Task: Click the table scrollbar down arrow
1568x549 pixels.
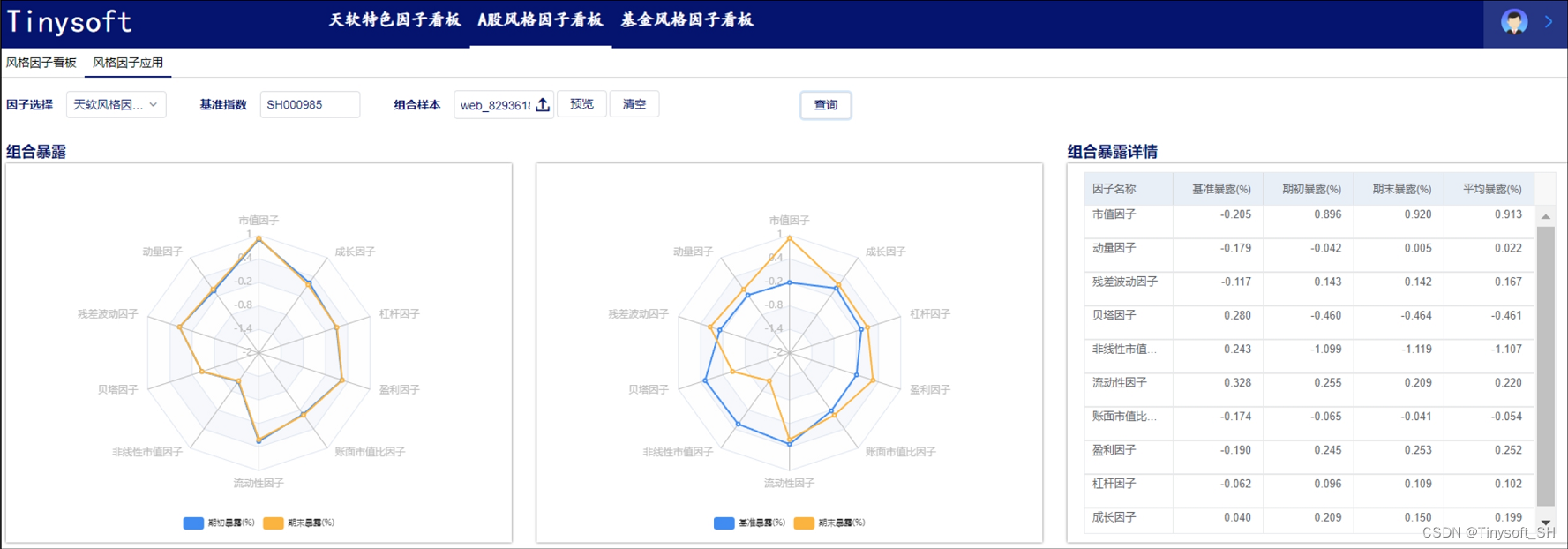Action: click(x=1546, y=523)
